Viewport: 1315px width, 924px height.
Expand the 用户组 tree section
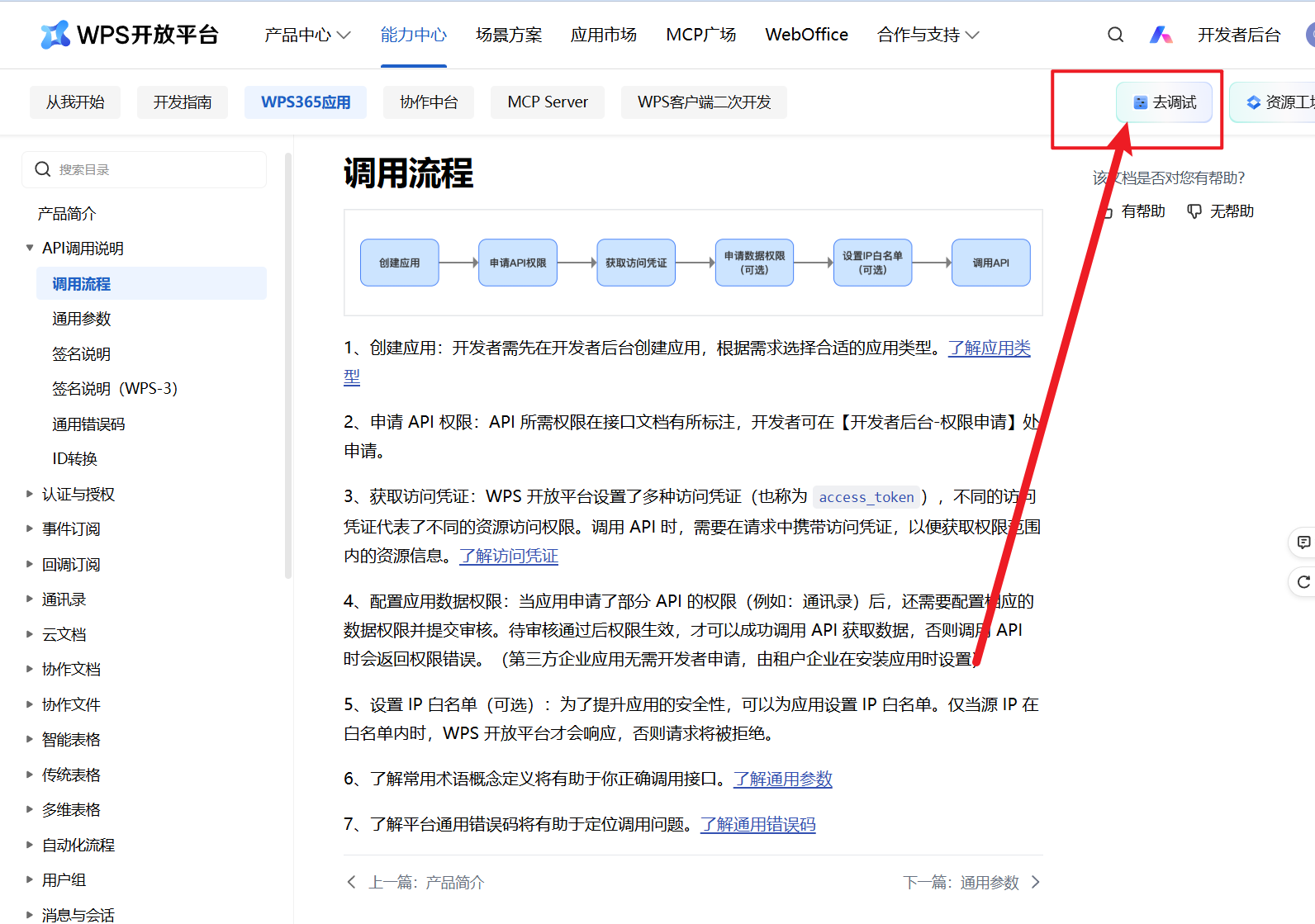coord(30,879)
